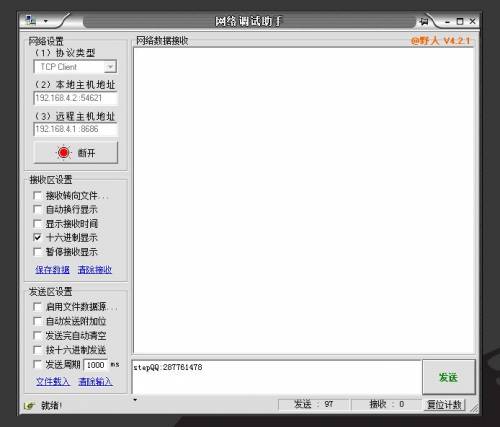Click the small arrow below the send box
This screenshot has height=427, width=500.
[135, 399]
